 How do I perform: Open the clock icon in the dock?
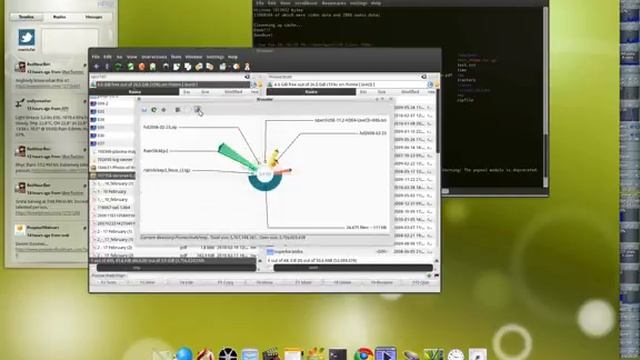point(456,355)
